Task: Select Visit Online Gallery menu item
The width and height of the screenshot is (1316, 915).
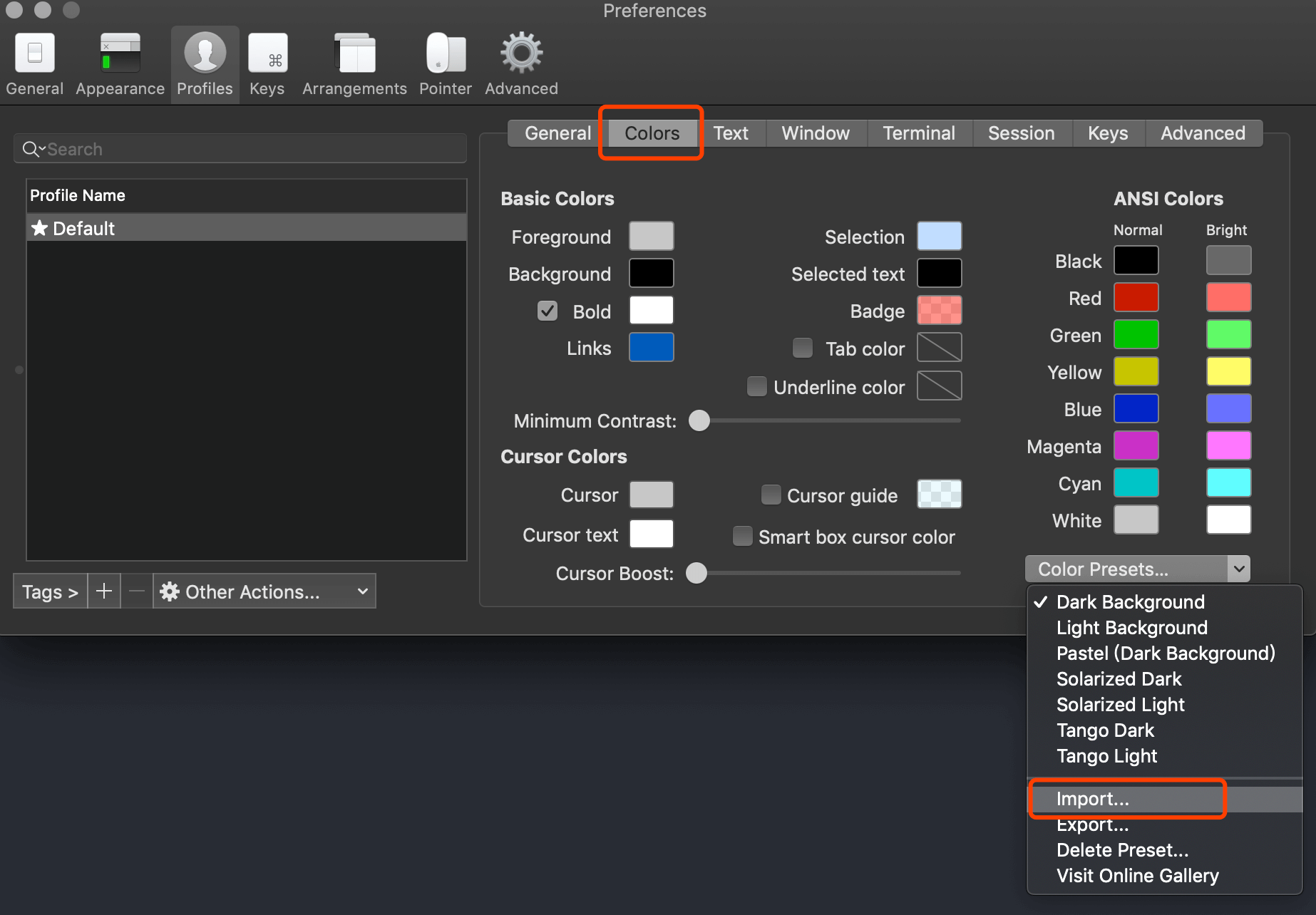Action: (1165, 876)
